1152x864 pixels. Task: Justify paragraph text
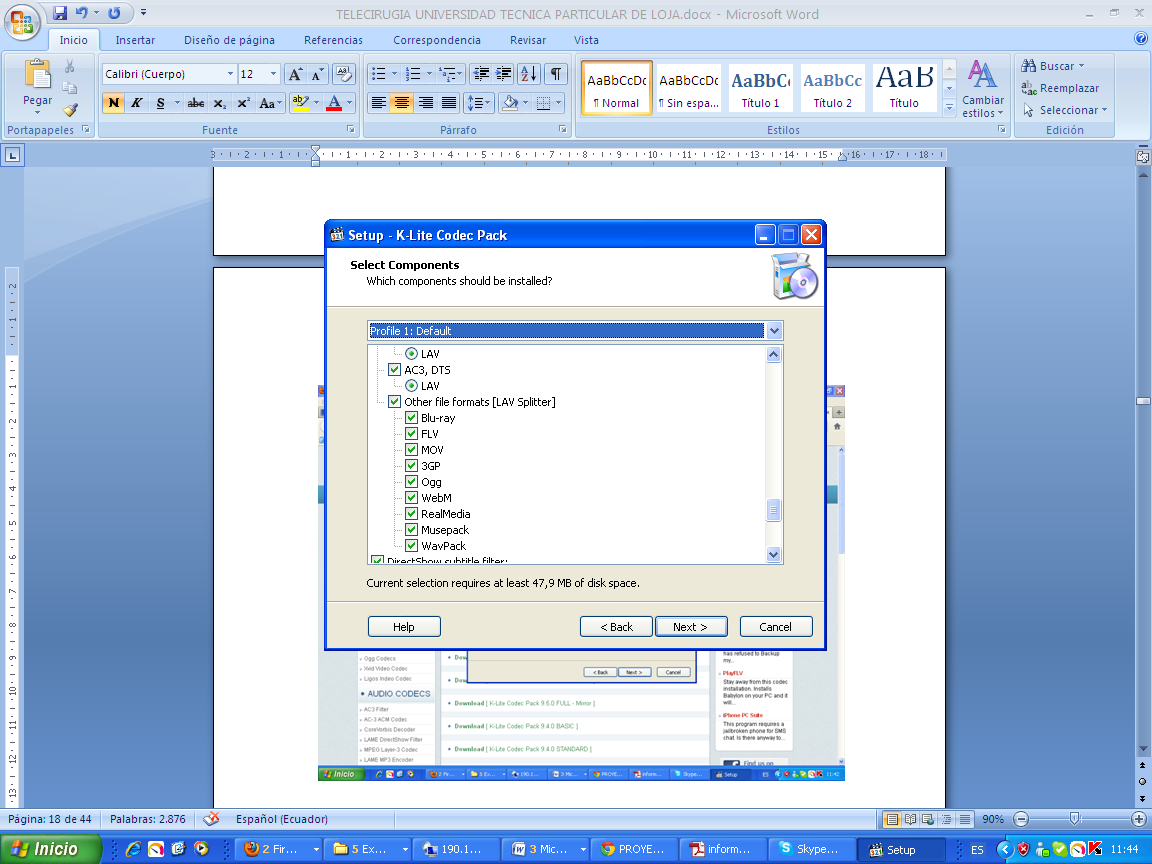click(x=449, y=103)
